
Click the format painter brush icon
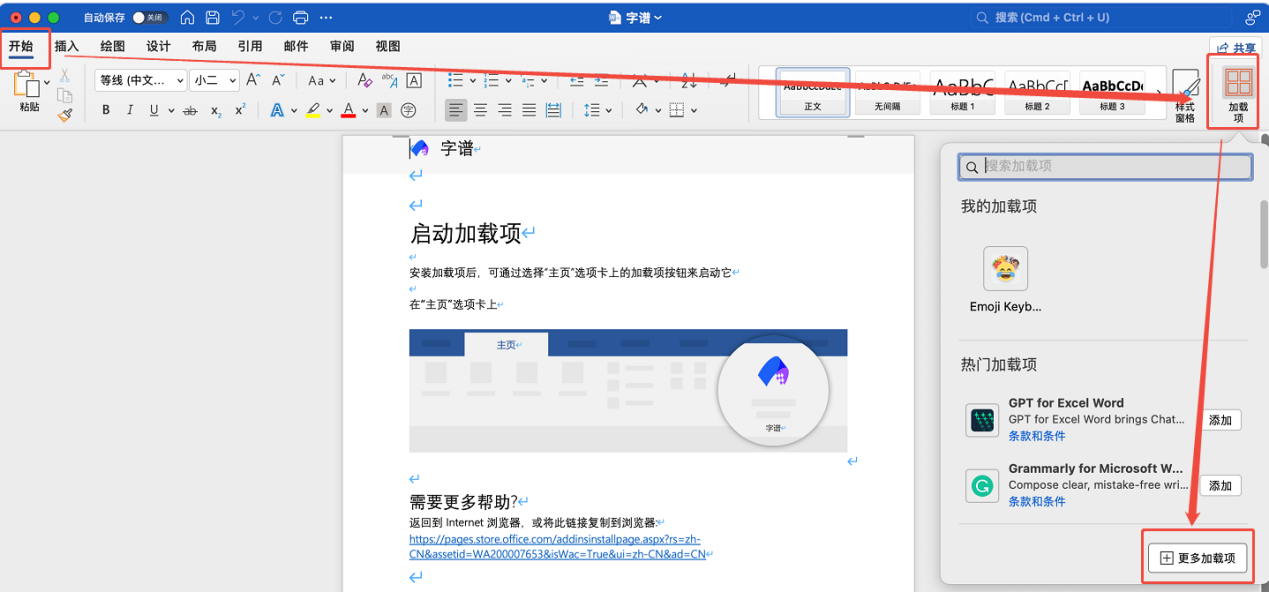point(65,115)
